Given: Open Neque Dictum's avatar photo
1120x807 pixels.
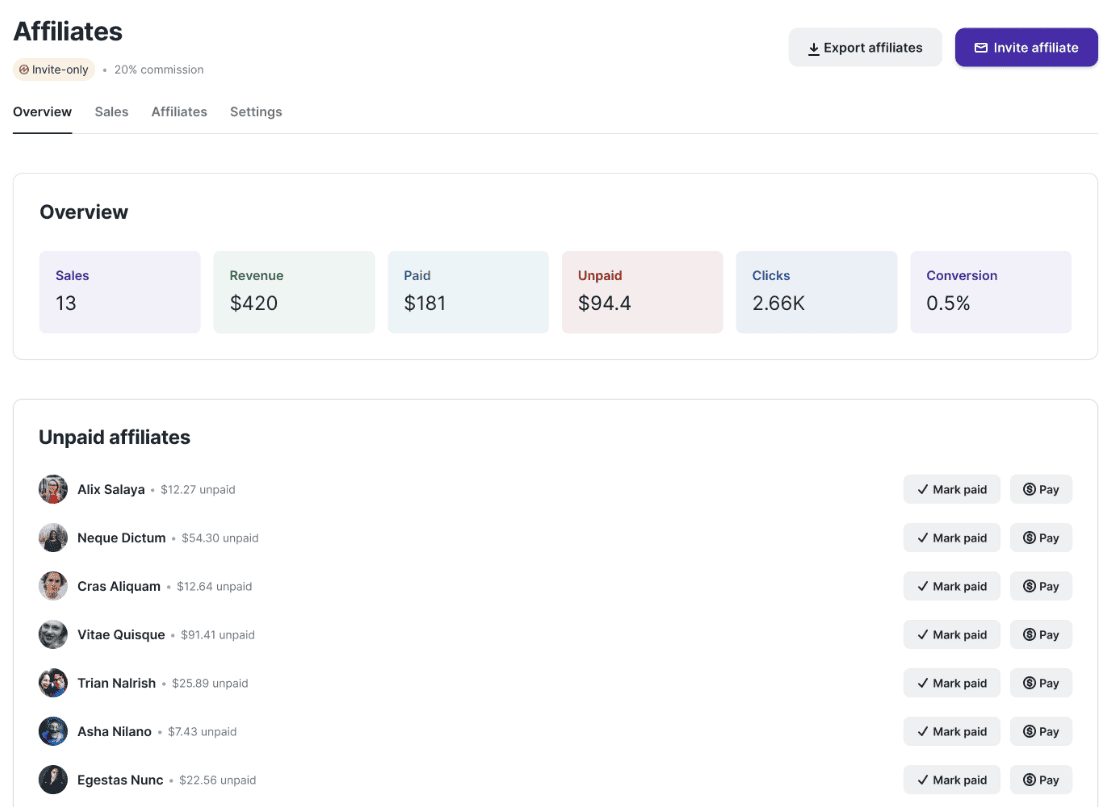Looking at the screenshot, I should pos(53,538).
